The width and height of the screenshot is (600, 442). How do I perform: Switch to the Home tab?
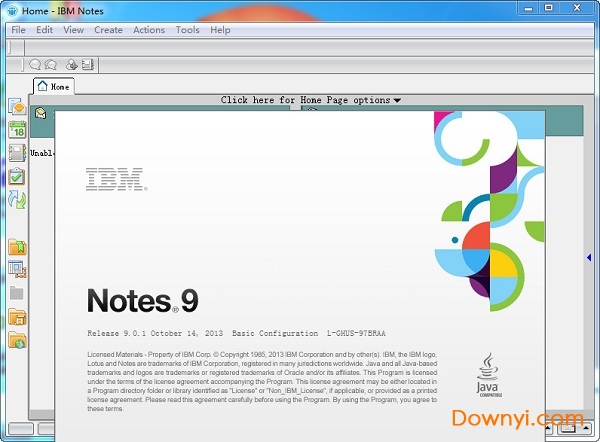click(x=54, y=86)
